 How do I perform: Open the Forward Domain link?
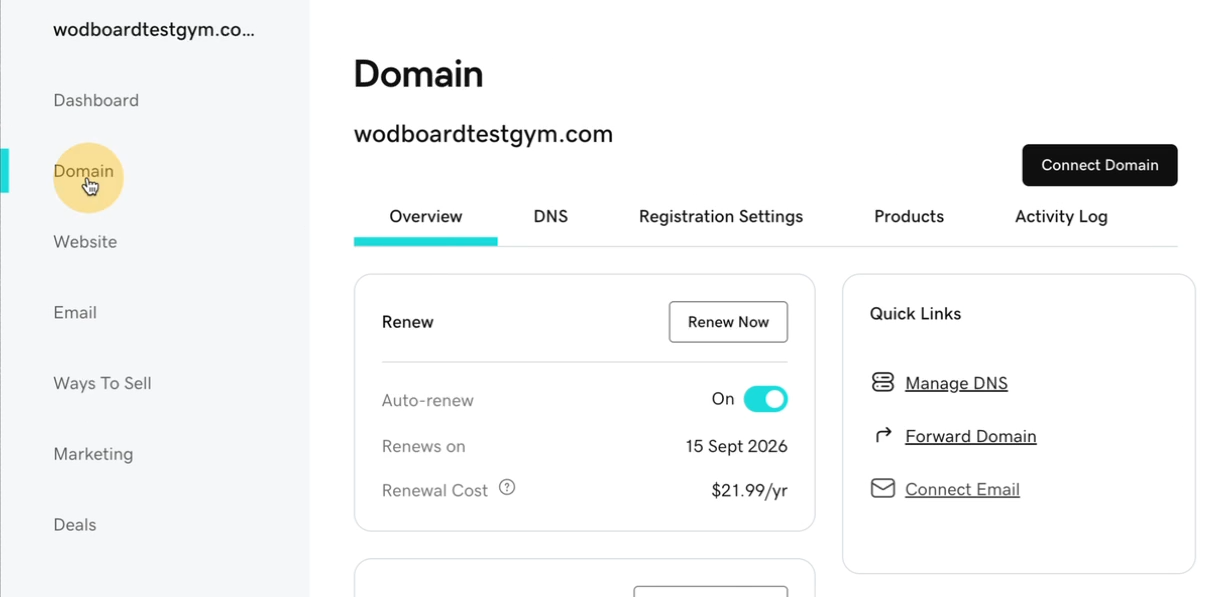970,436
